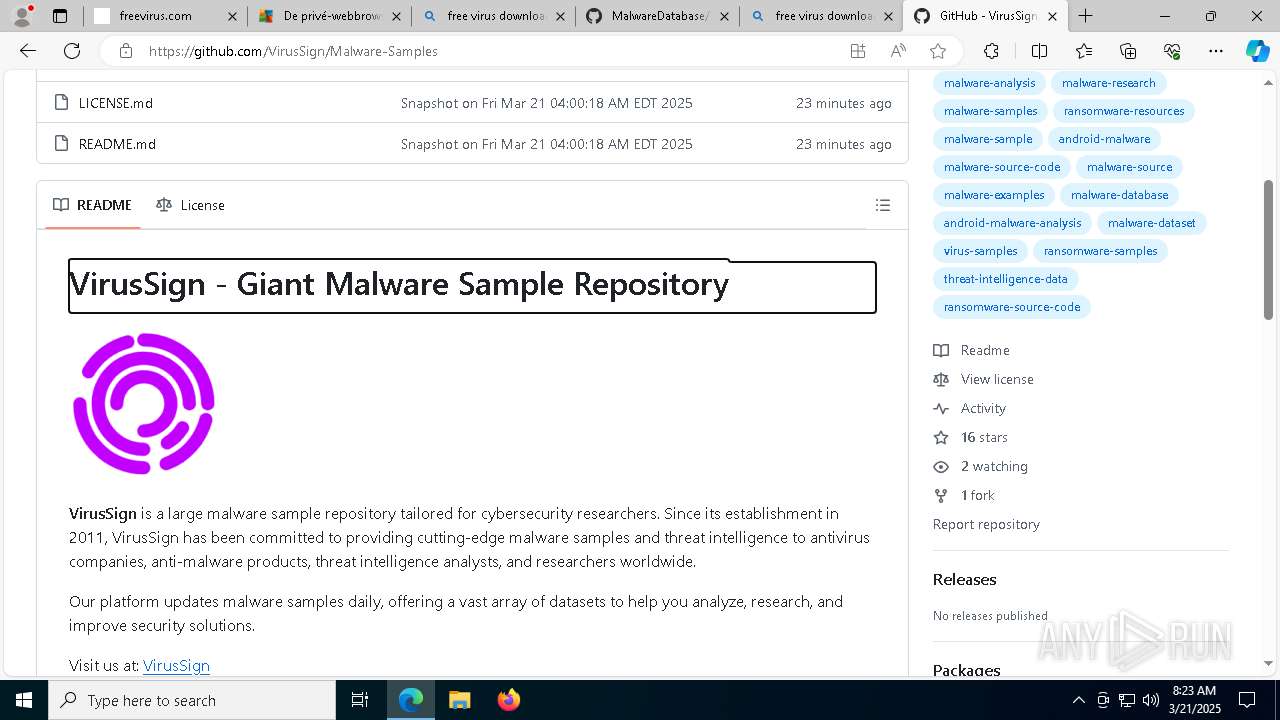Add this page to favorites

click(x=938, y=51)
